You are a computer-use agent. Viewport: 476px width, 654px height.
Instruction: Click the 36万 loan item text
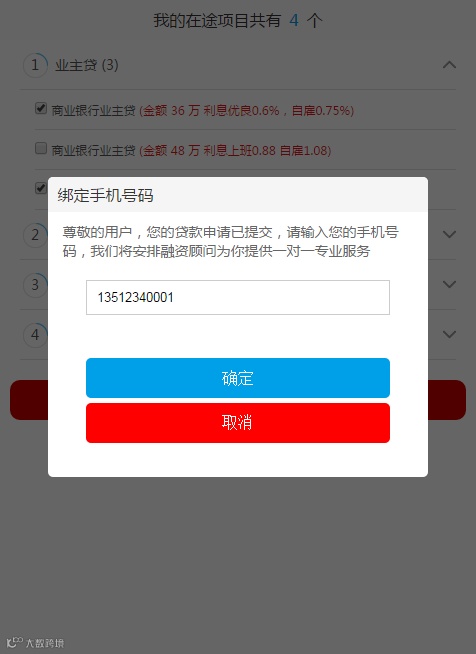click(203, 111)
